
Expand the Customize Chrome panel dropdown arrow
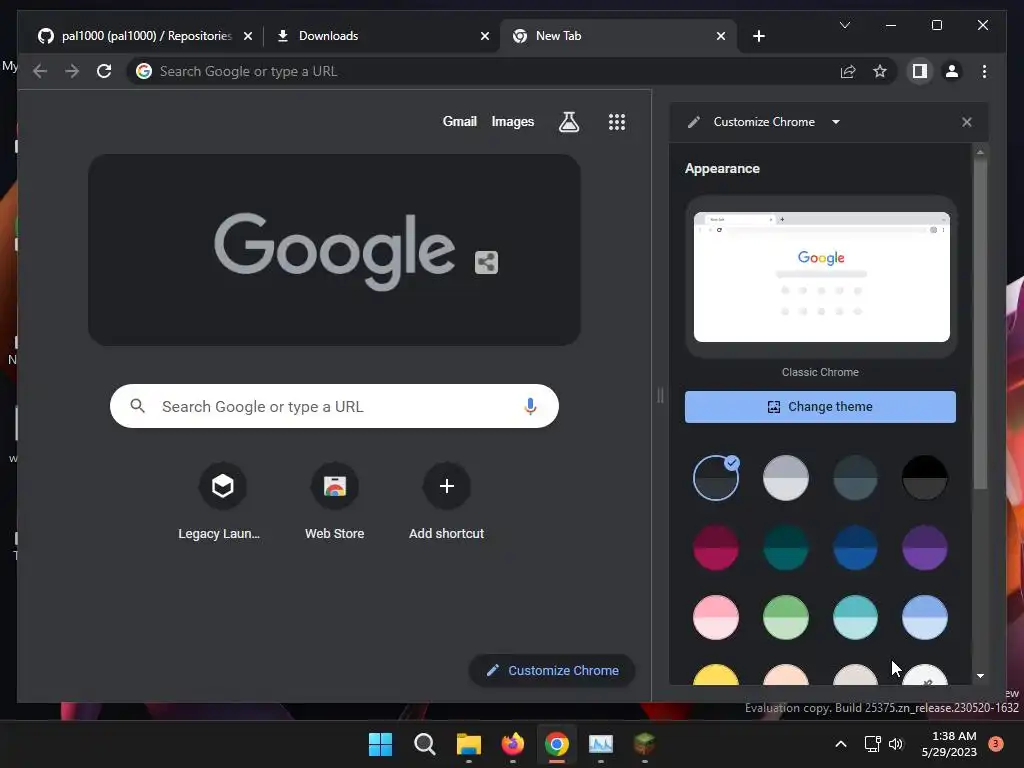point(836,122)
